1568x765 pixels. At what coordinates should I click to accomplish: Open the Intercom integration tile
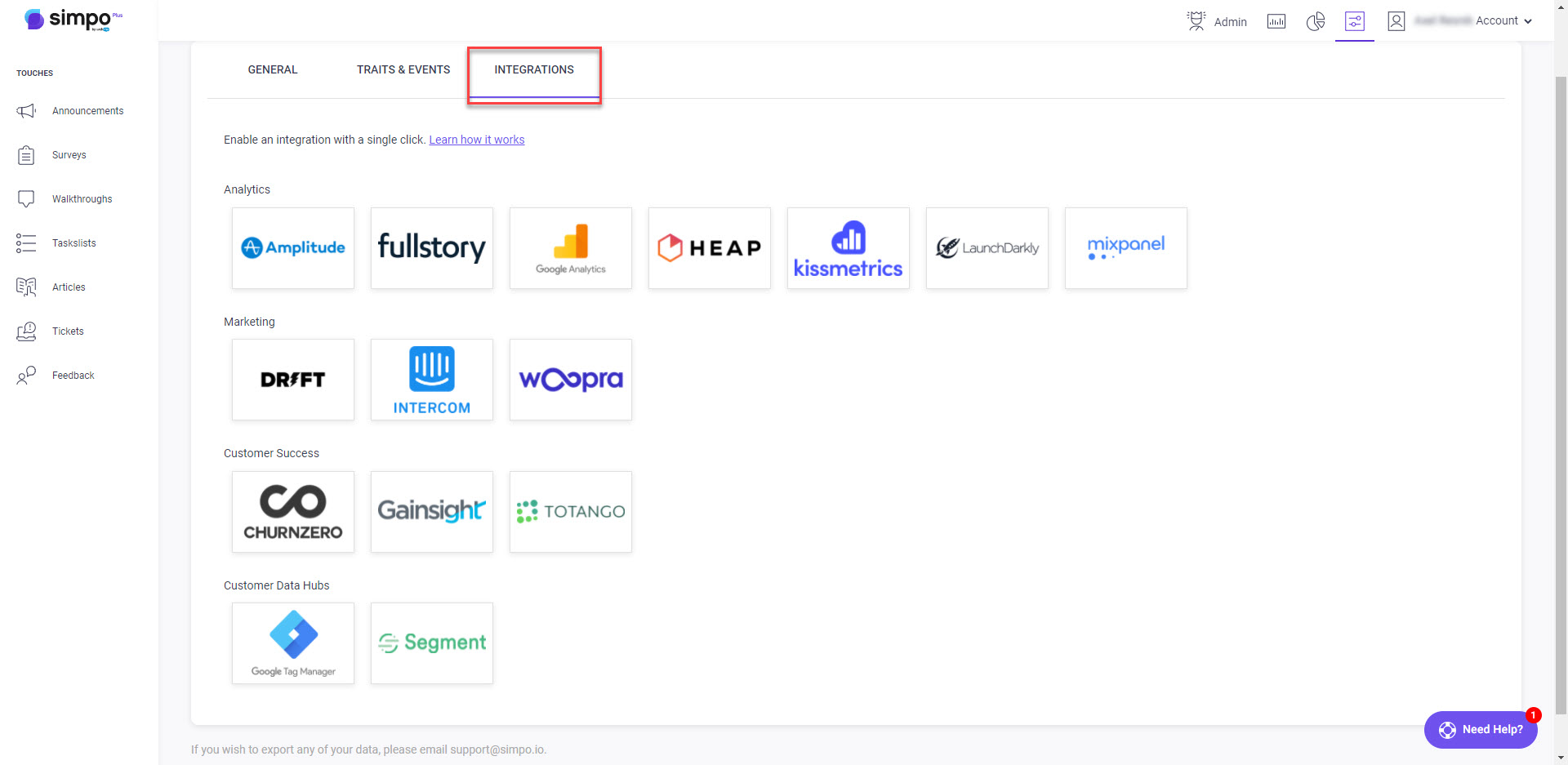pyautogui.click(x=432, y=380)
